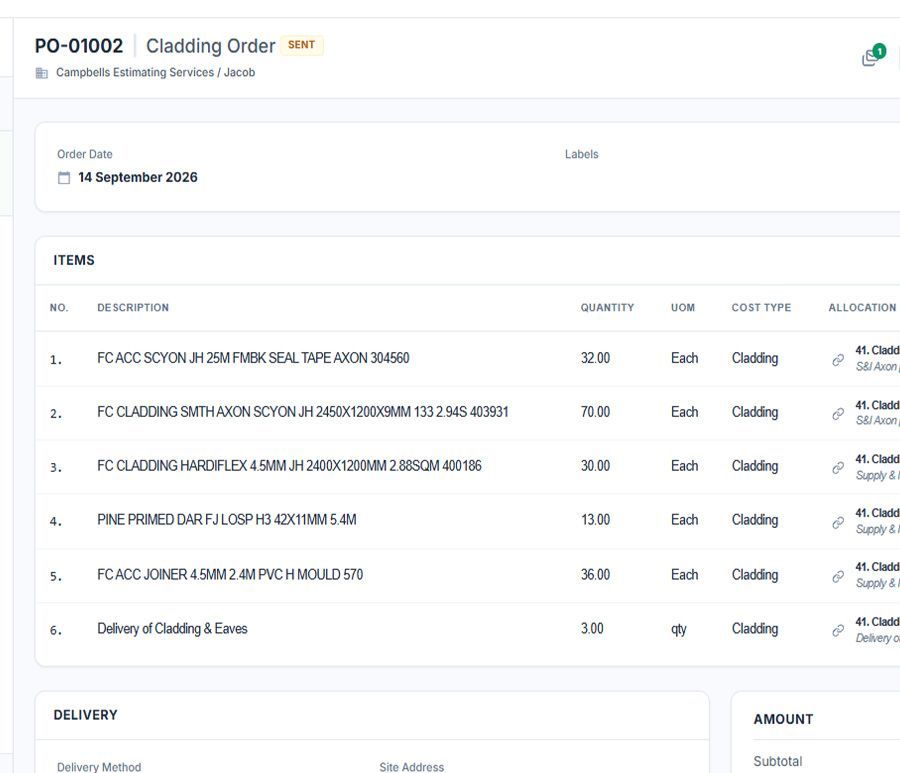900x773 pixels.
Task: Click quantity 30.00
Action: click(595, 466)
